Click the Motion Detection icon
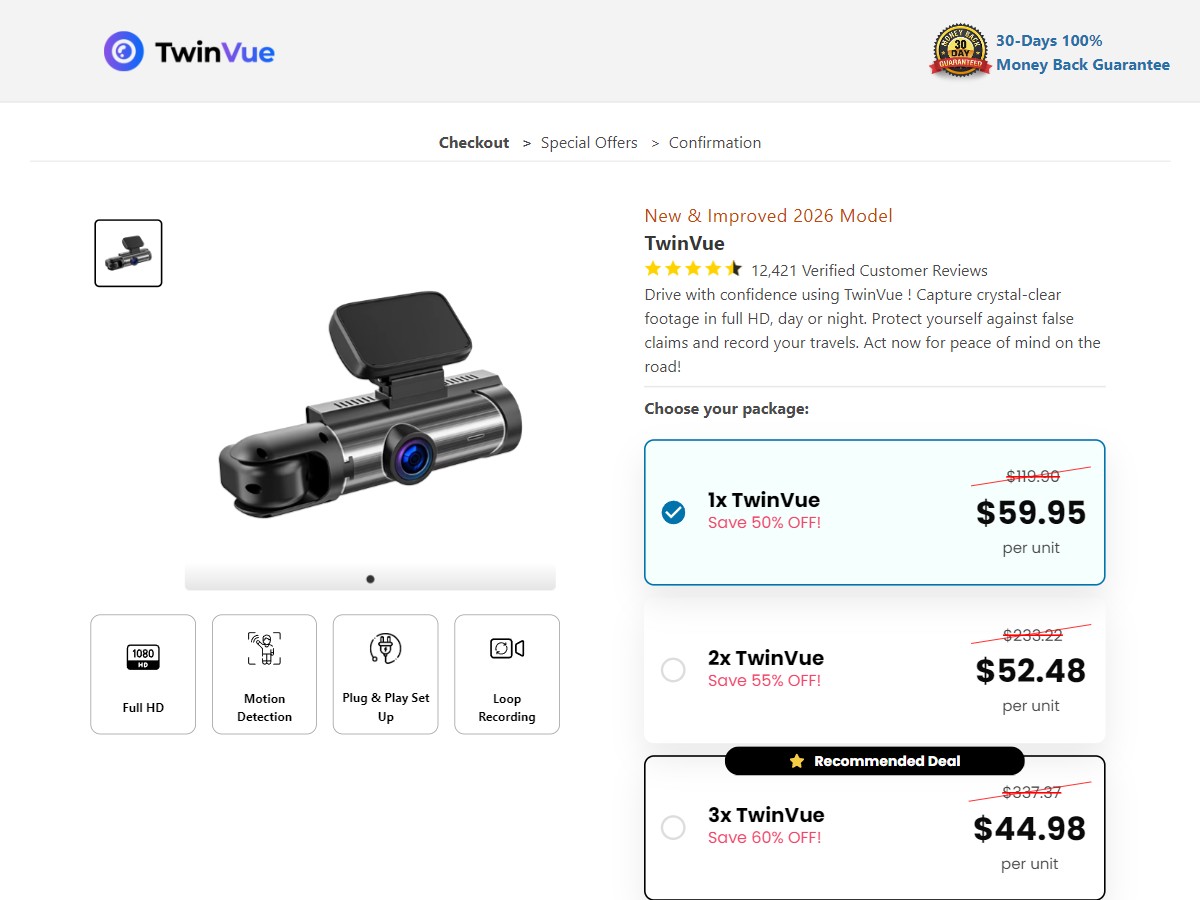Image resolution: width=1200 pixels, height=900 pixels. click(x=264, y=649)
